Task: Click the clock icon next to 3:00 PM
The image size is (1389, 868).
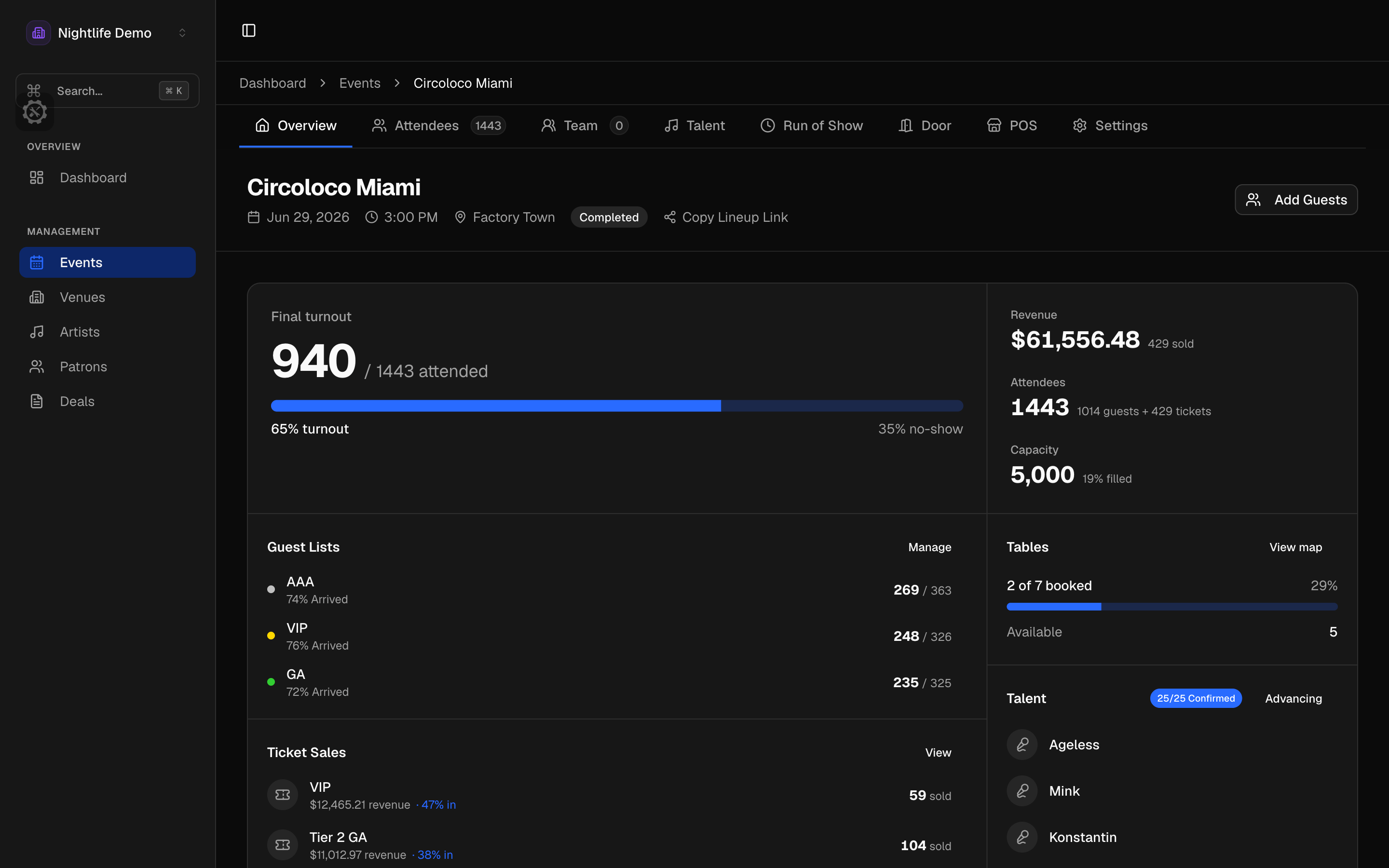Action: click(372, 217)
